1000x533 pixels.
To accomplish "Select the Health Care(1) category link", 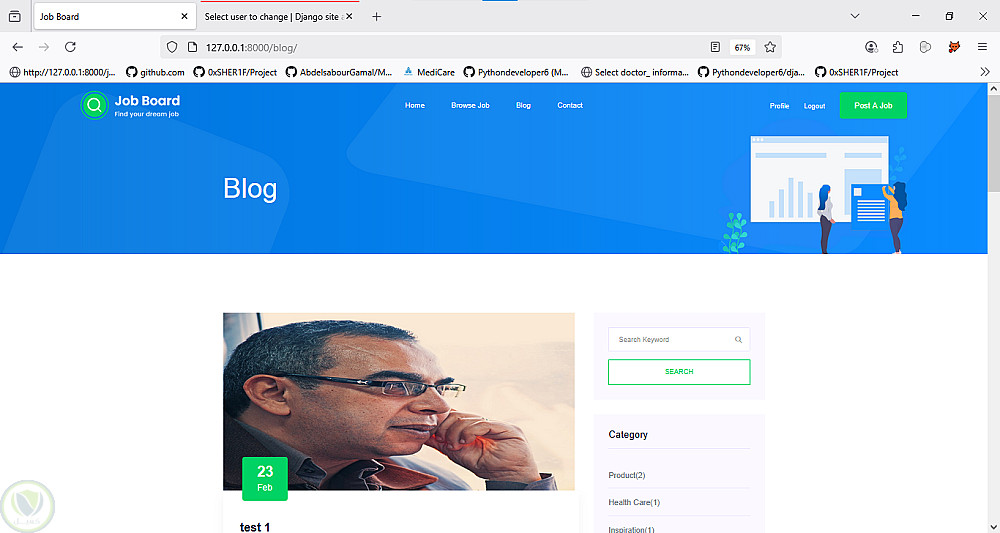I will [634, 502].
